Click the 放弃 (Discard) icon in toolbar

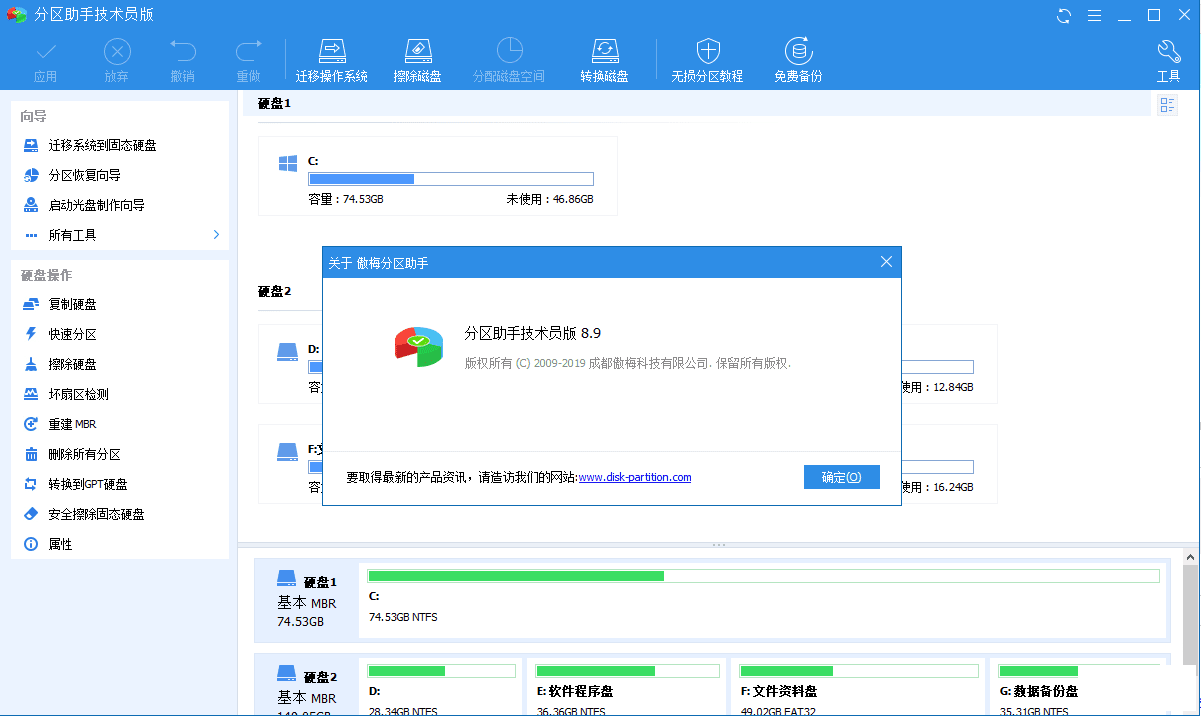point(117,51)
